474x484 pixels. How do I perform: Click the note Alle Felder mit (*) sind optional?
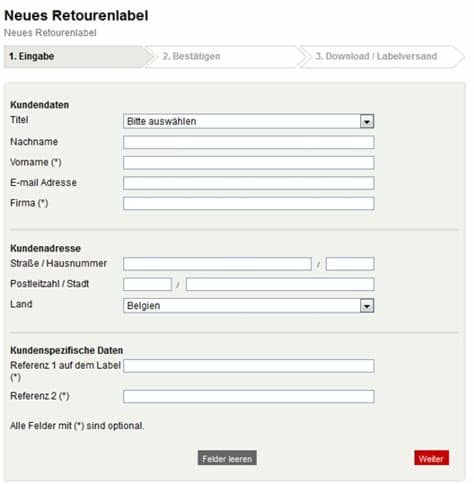pos(77,426)
